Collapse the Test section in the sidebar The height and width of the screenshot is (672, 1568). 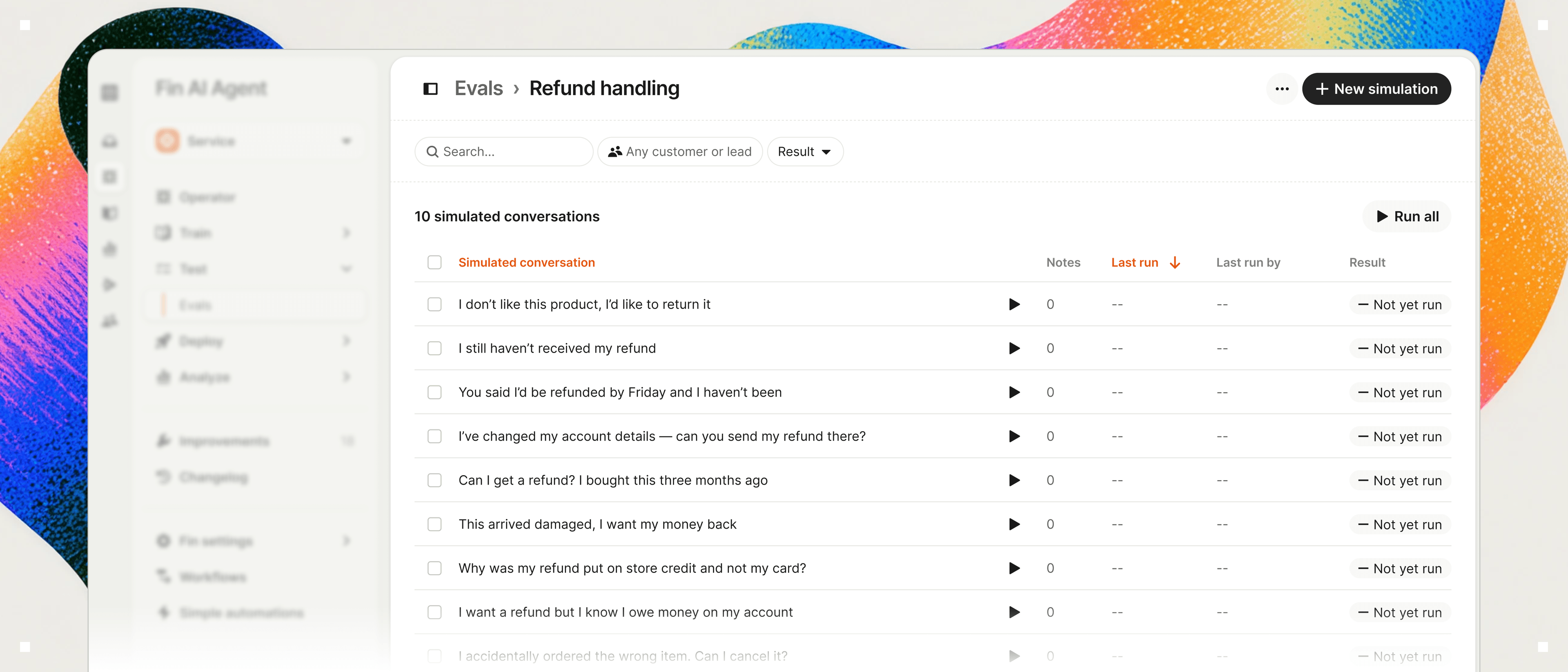point(254,269)
